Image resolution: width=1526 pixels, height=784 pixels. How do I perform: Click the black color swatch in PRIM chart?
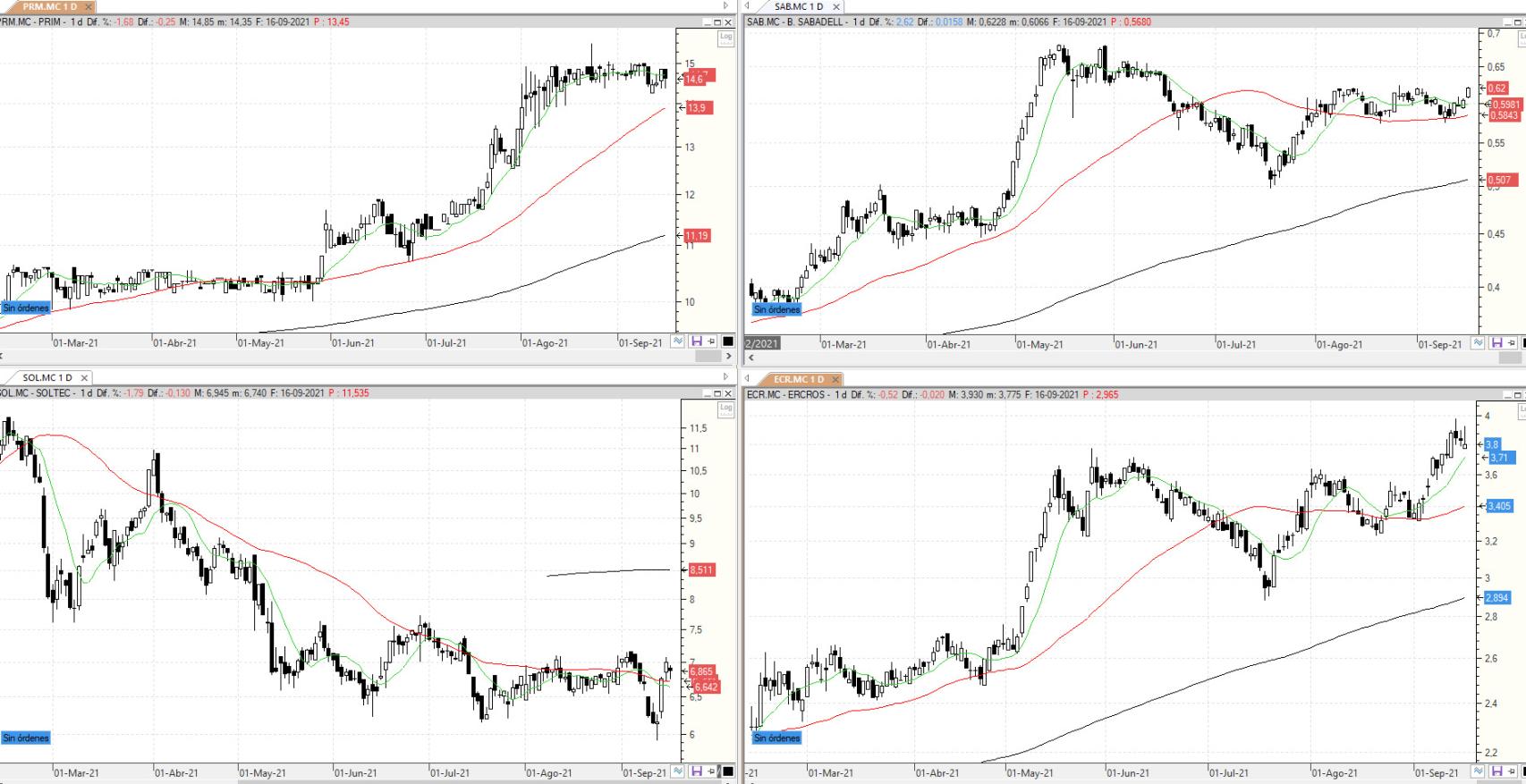(728, 341)
